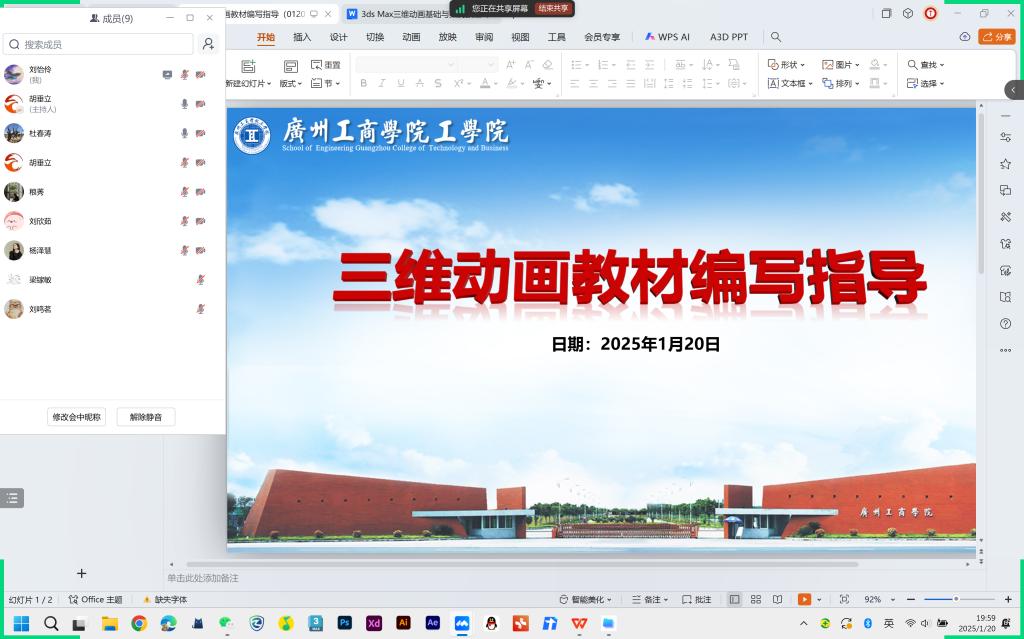
Task: Open the help icon in right sidebar
Action: point(1005,324)
